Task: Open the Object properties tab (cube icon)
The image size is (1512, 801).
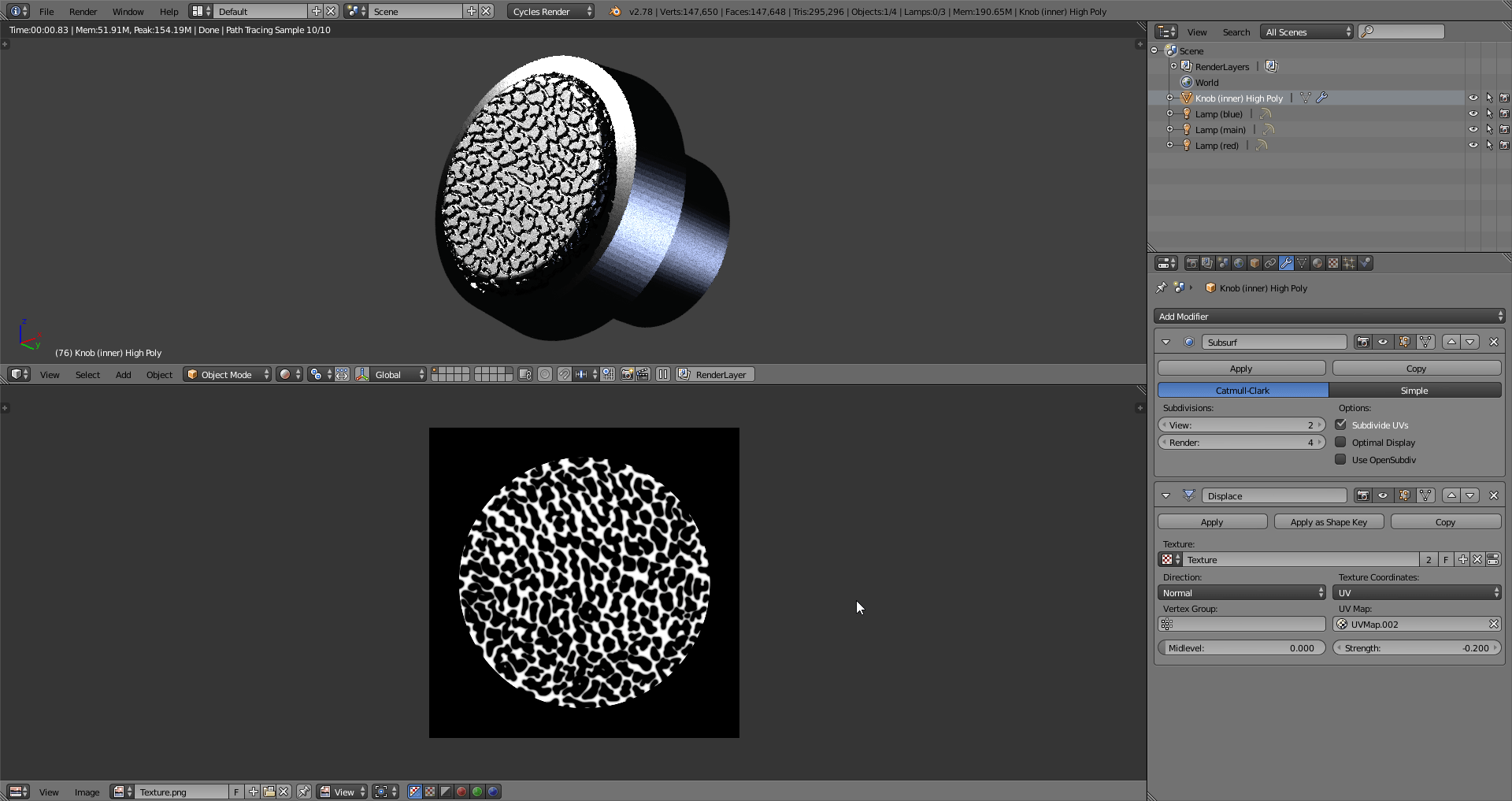Action: 1255,262
